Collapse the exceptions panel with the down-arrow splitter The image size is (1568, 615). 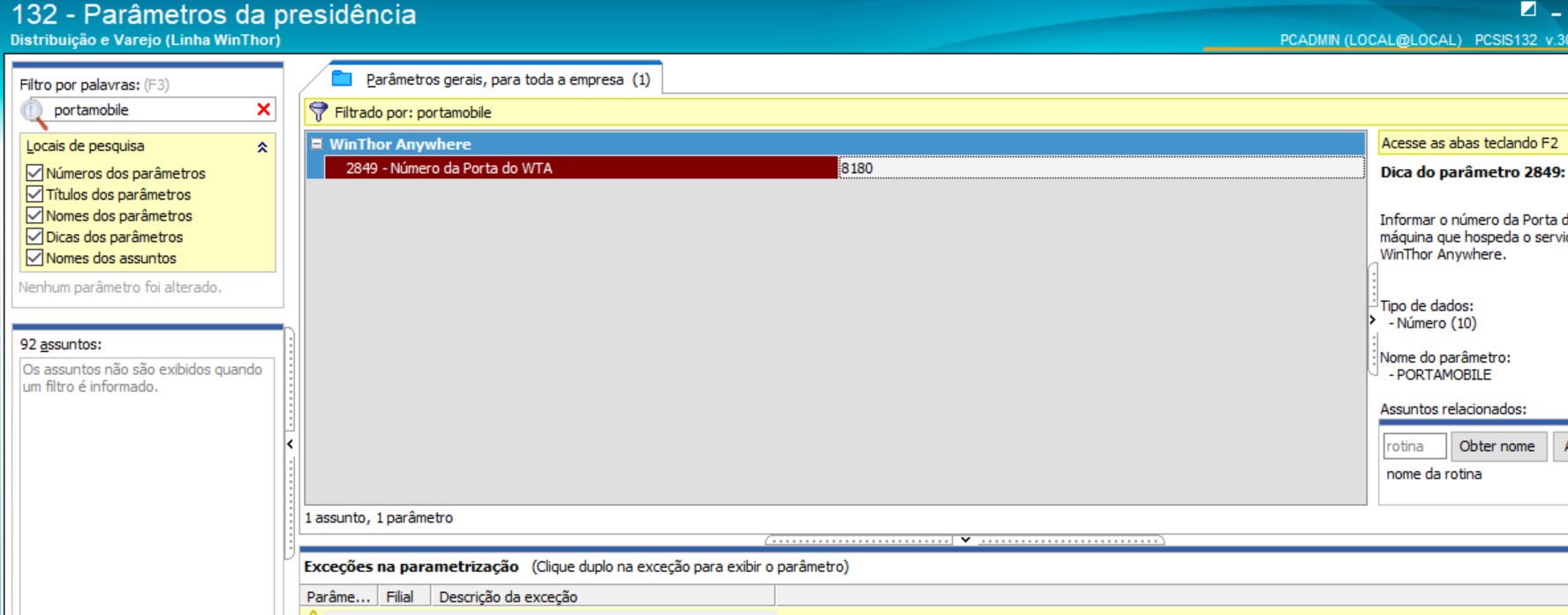pyautogui.click(x=965, y=539)
